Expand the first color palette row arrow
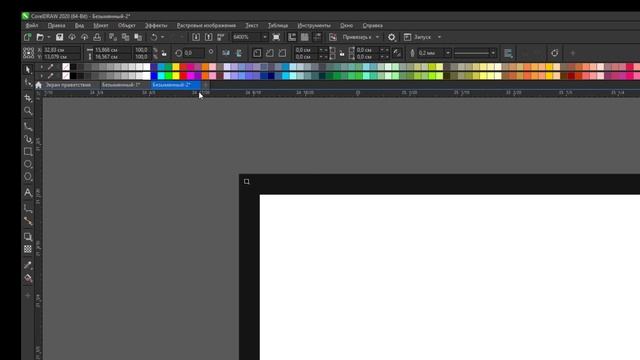 pyautogui.click(x=41, y=67)
